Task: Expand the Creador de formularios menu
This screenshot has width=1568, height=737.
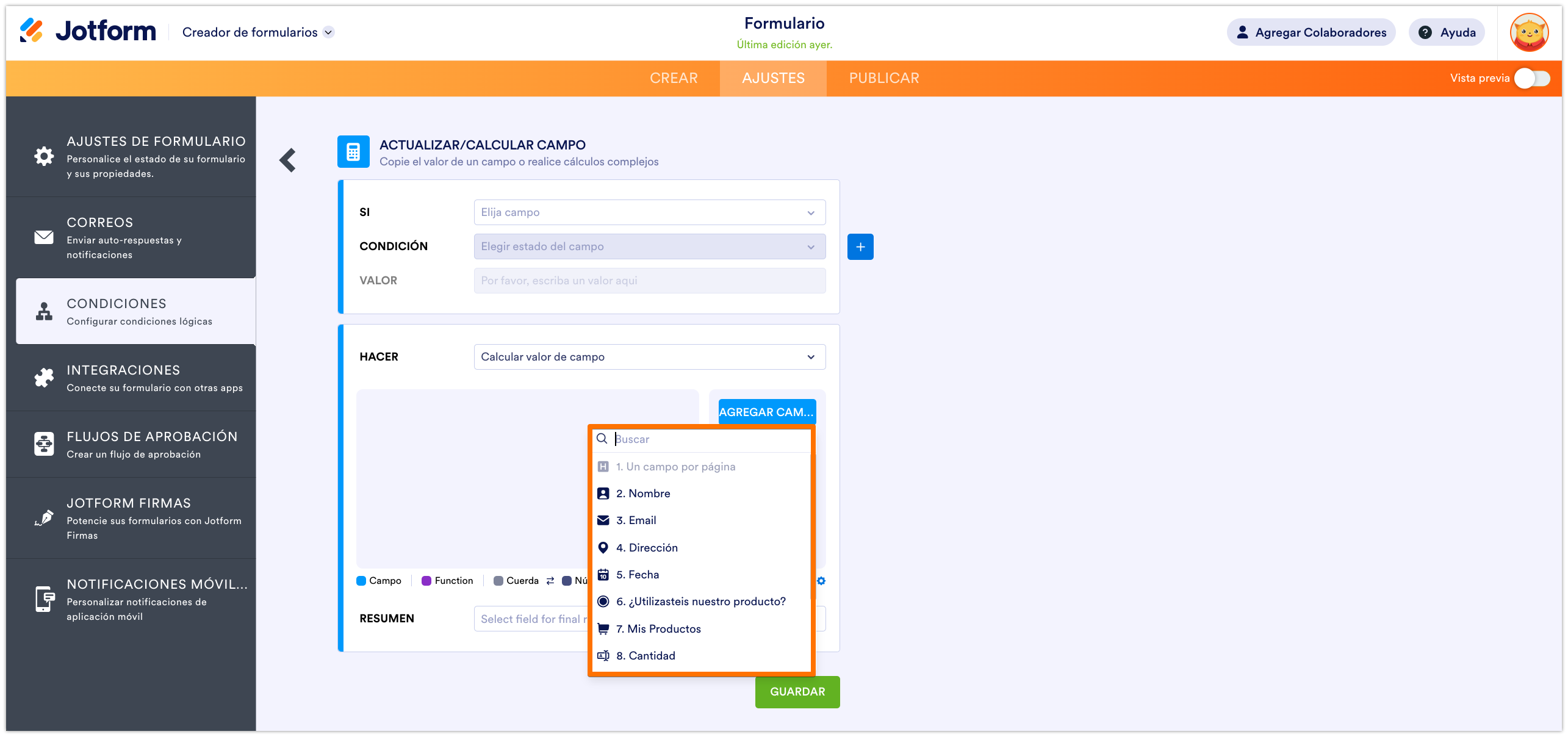Action: 328,32
